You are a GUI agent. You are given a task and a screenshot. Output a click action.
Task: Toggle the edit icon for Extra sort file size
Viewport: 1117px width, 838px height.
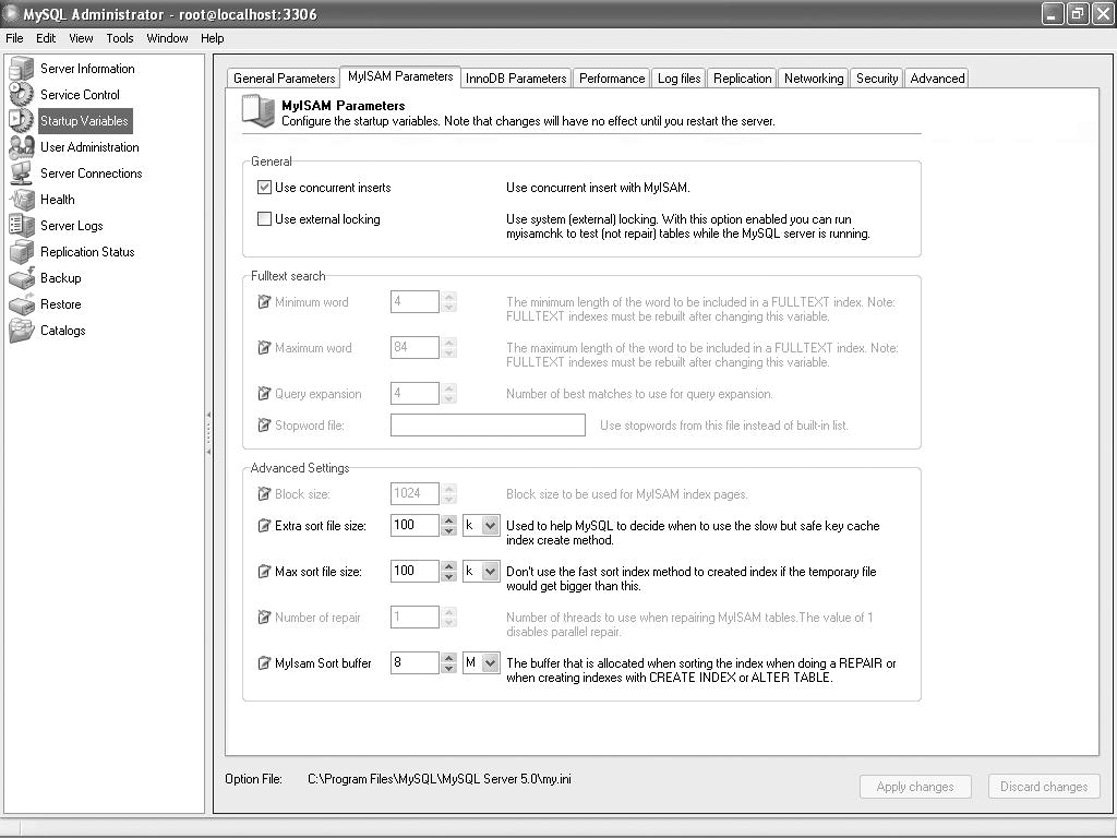pyautogui.click(x=264, y=526)
